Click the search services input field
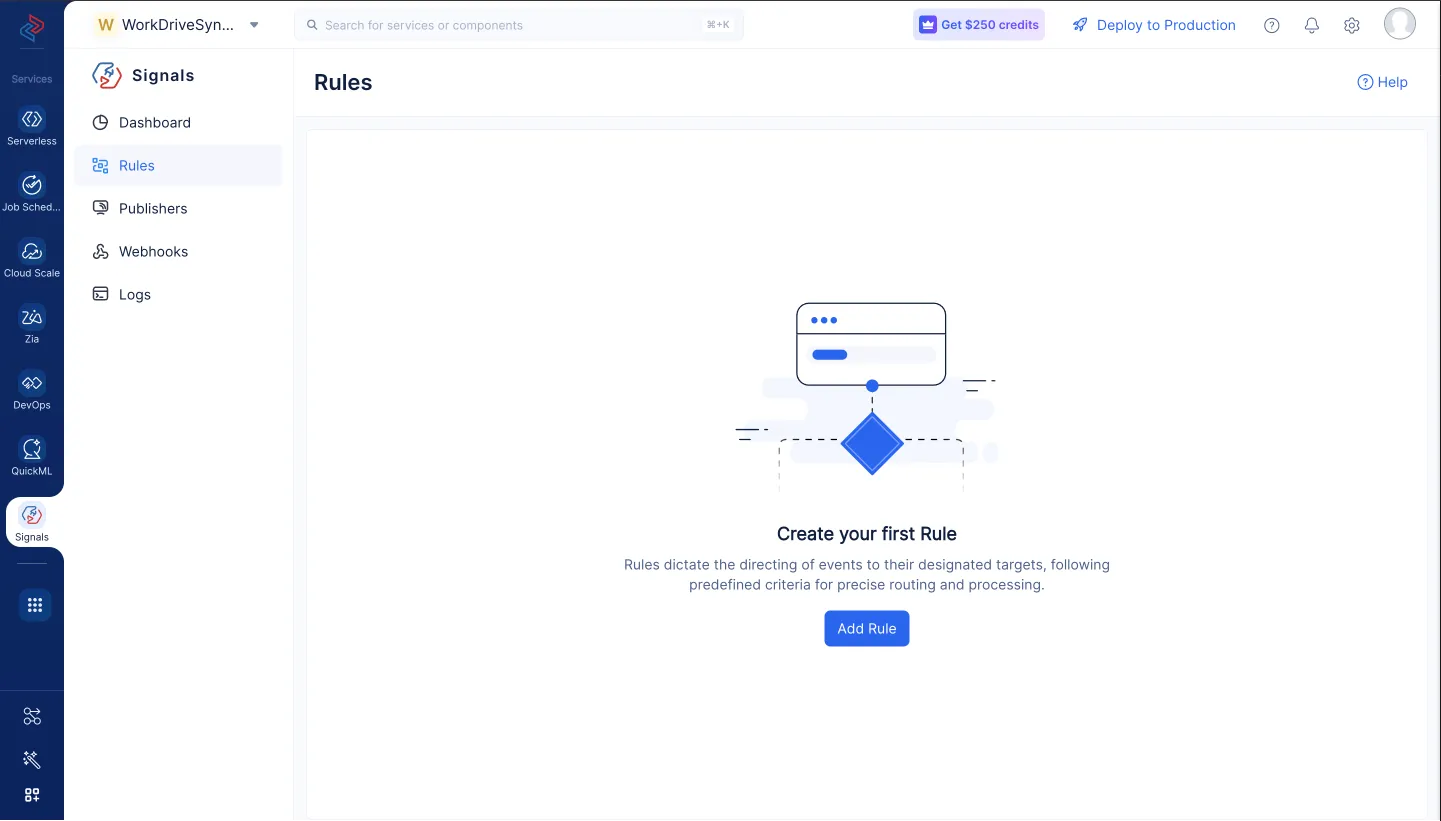This screenshot has width=1441, height=821. pos(520,24)
